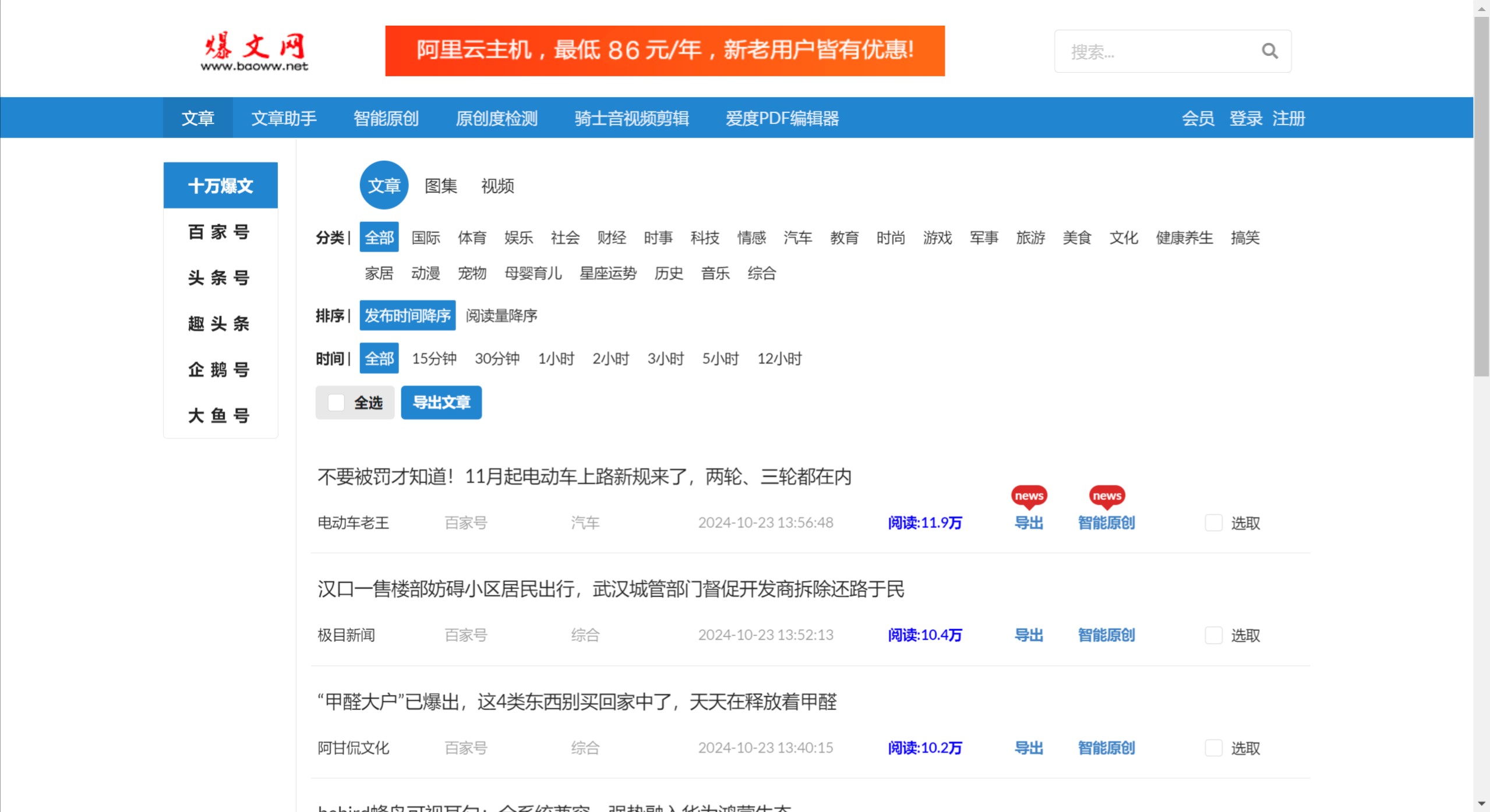Click the 爆文网 site logo
Image resolution: width=1490 pixels, height=812 pixels.
[x=255, y=50]
